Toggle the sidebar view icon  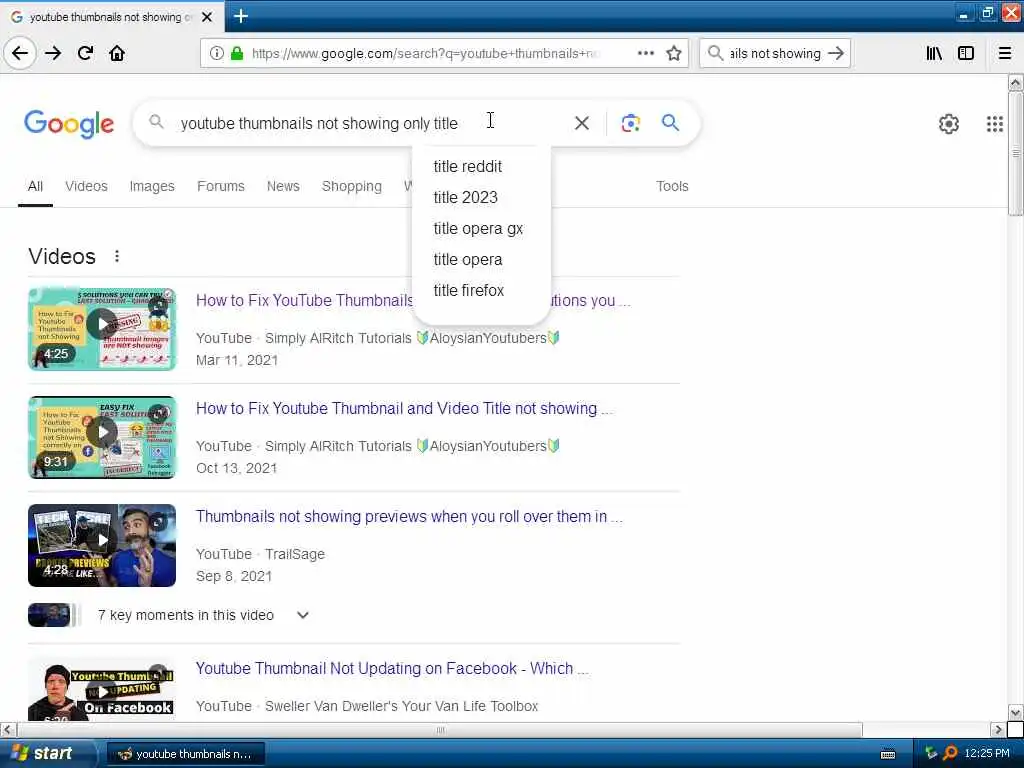pos(966,53)
